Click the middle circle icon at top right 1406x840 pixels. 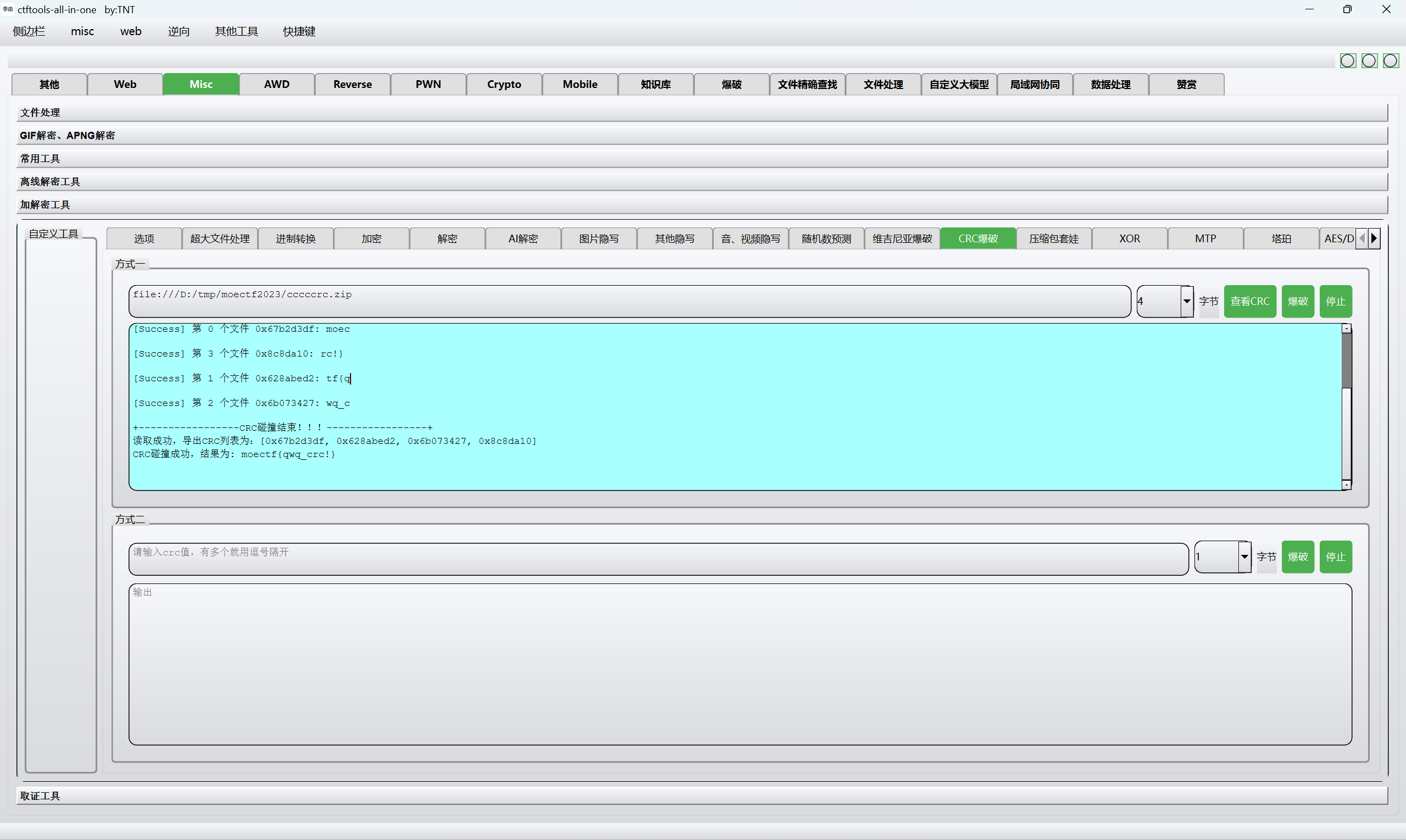pos(1369,60)
